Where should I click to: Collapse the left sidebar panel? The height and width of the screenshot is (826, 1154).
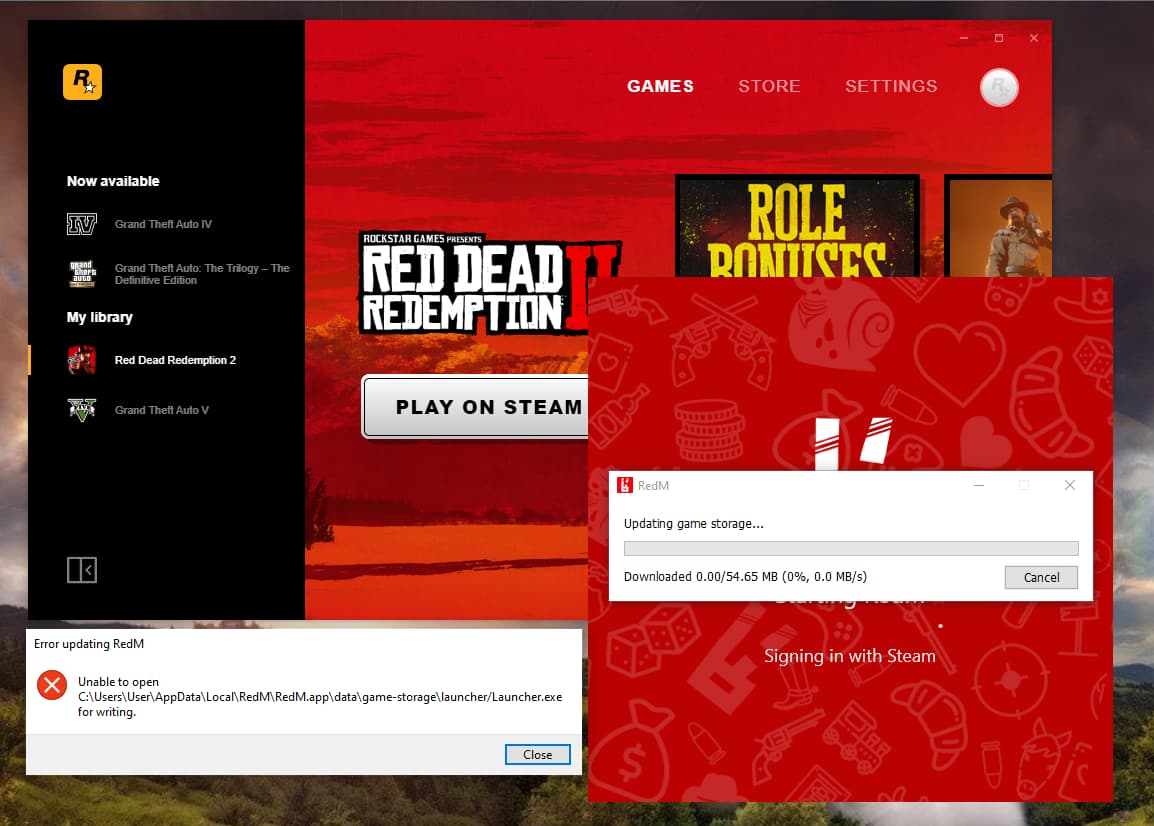(82, 569)
